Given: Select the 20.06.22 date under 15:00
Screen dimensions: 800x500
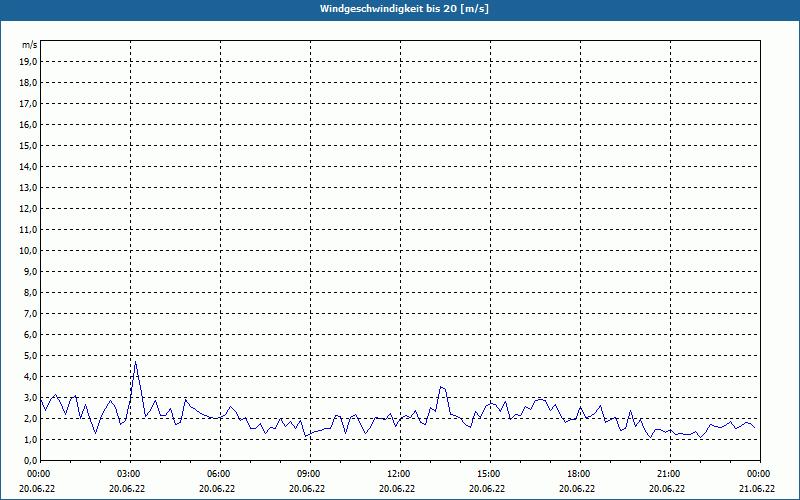Looking at the screenshot, I should click(487, 489).
